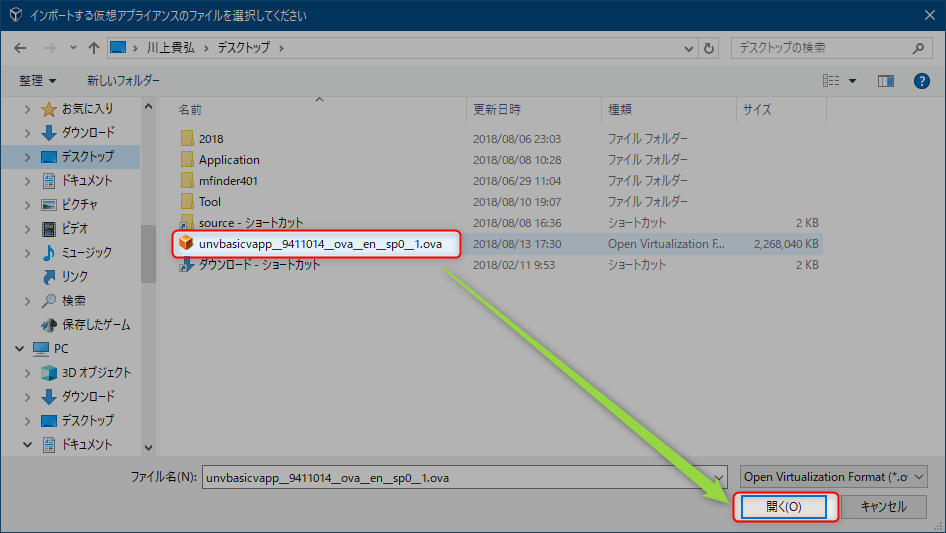946x533 pixels.
Task: Open help with the question mark icon
Action: (x=921, y=81)
